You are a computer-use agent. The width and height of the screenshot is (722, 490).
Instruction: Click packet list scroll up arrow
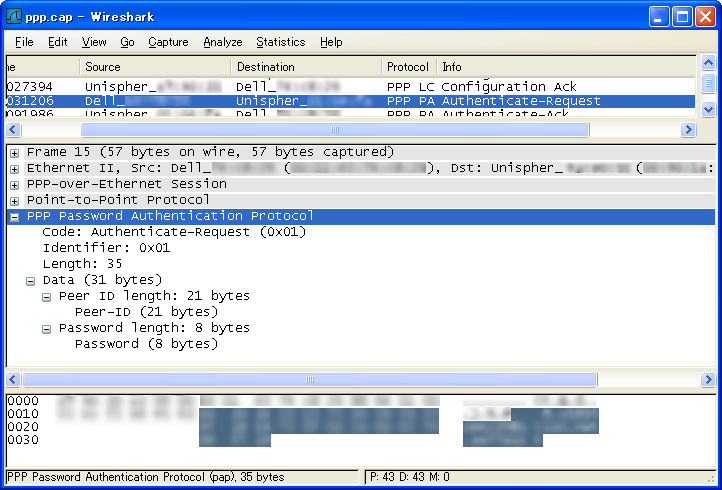coord(708,62)
